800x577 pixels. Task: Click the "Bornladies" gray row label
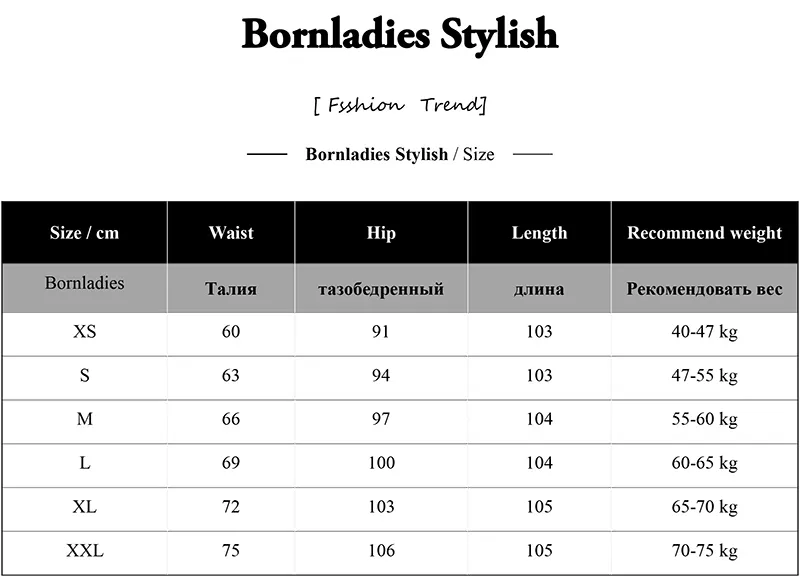point(84,284)
